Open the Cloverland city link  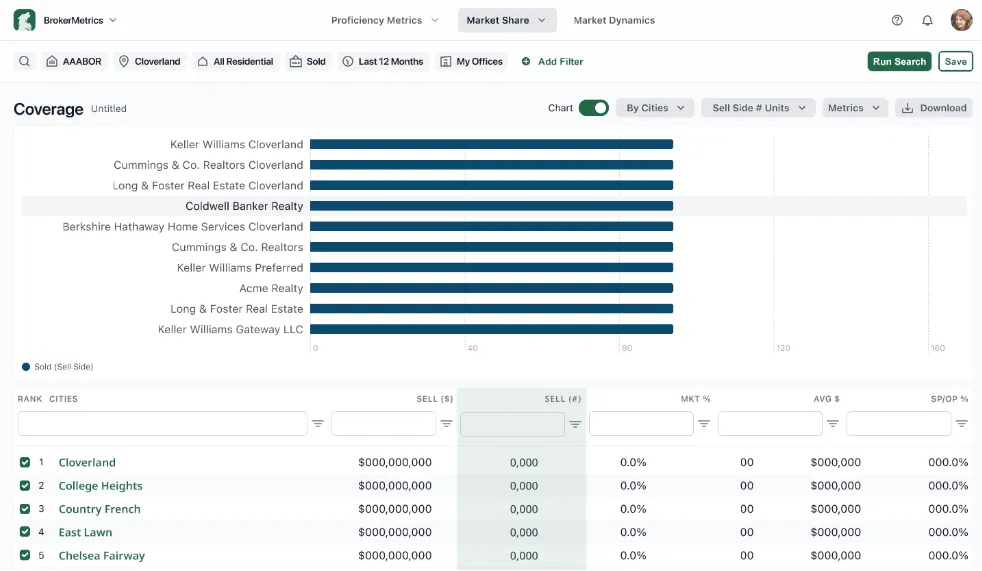tap(87, 462)
